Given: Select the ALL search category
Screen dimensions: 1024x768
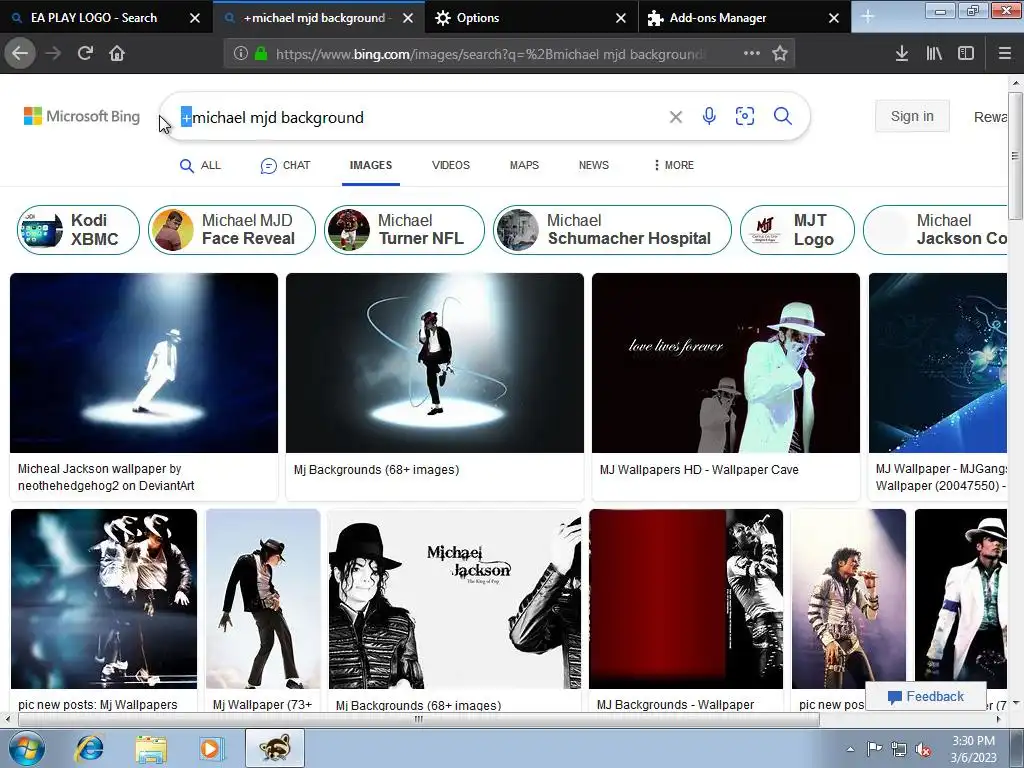Looking at the screenshot, I should click(x=200, y=165).
